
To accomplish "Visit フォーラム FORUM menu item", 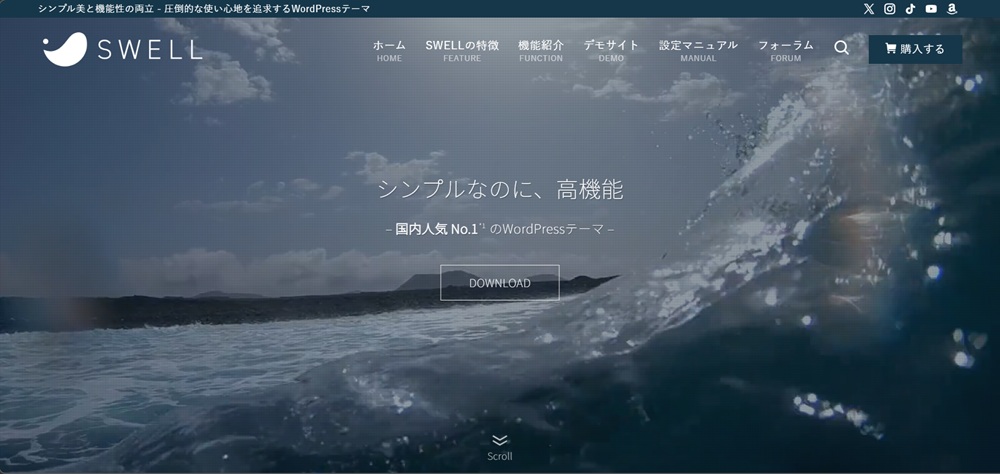I will coord(785,50).
